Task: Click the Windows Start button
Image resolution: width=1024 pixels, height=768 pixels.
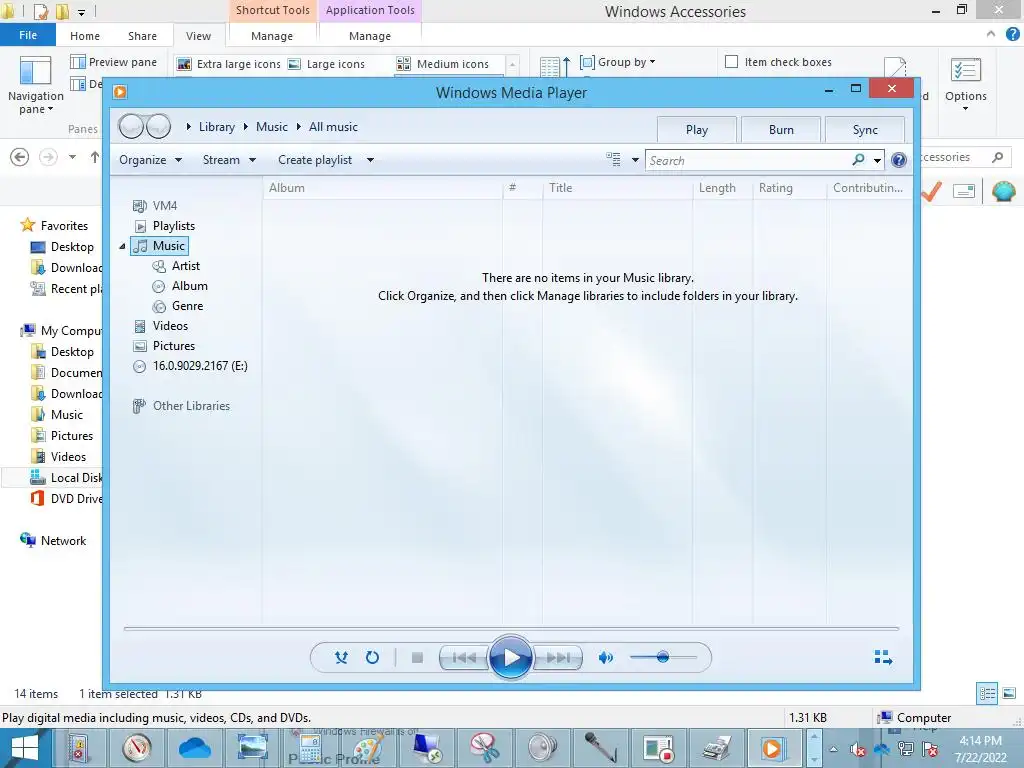Action: [x=25, y=748]
